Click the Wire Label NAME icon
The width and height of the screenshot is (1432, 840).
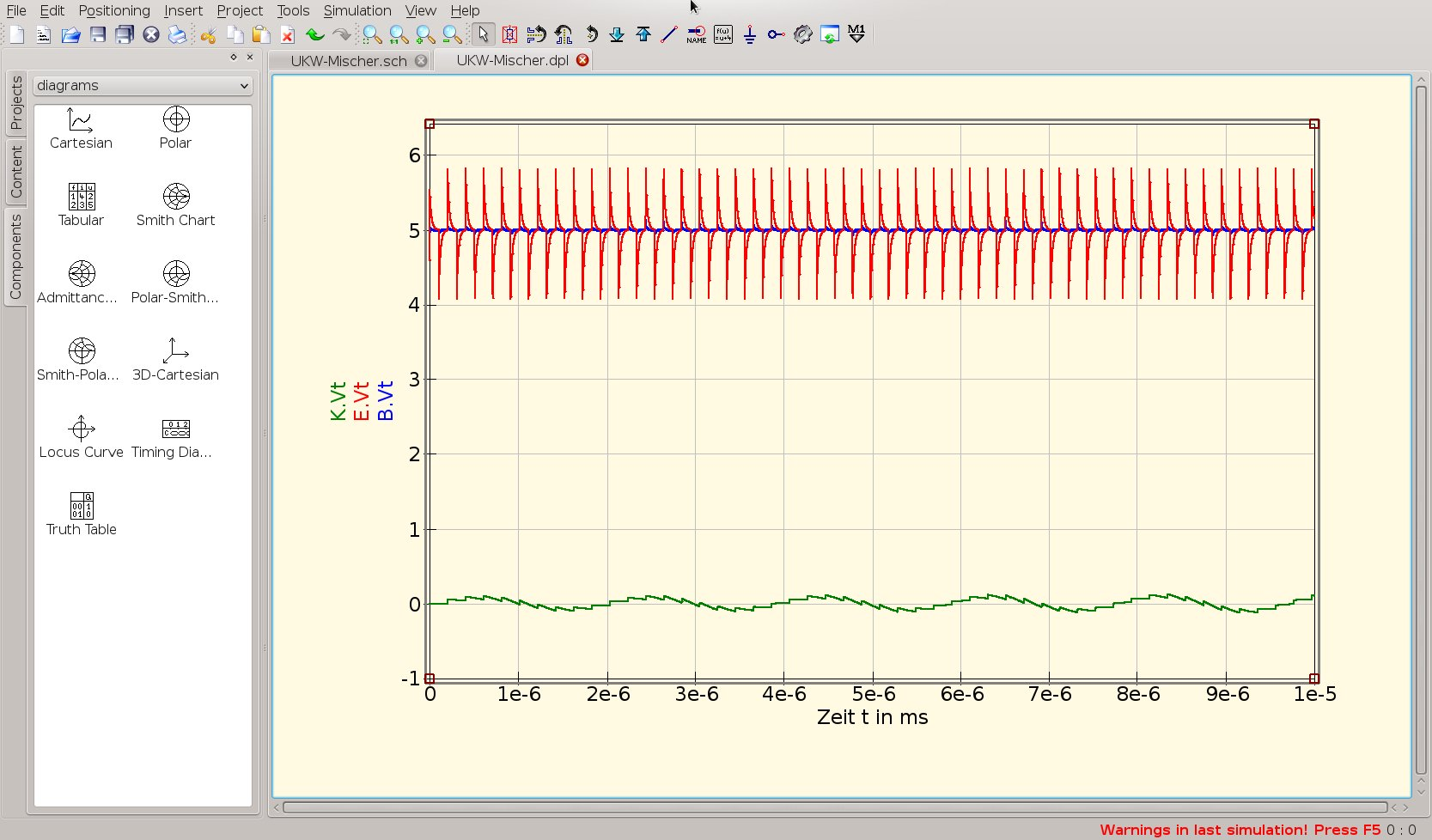click(696, 34)
